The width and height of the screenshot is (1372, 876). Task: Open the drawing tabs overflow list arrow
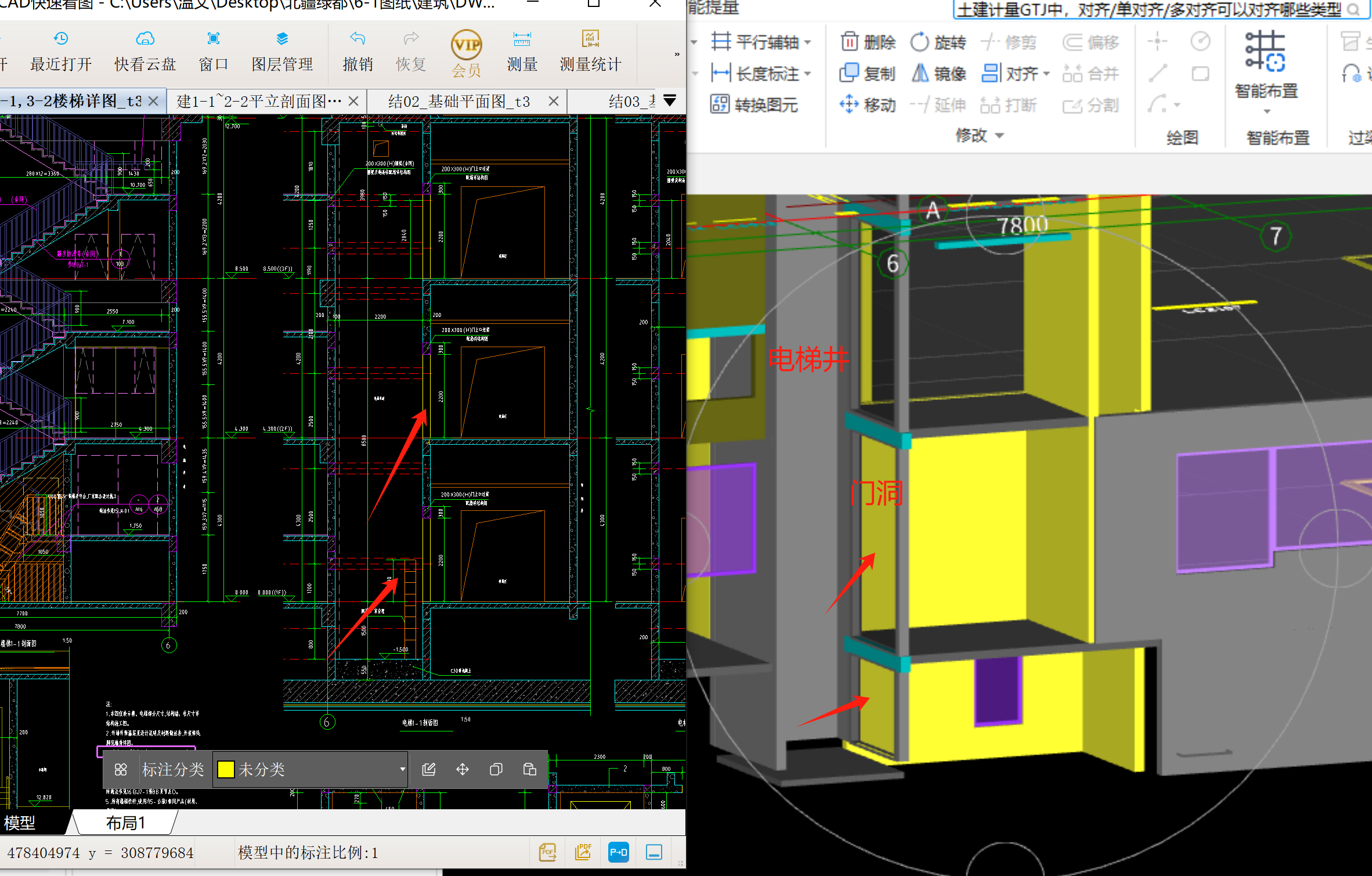click(x=670, y=101)
